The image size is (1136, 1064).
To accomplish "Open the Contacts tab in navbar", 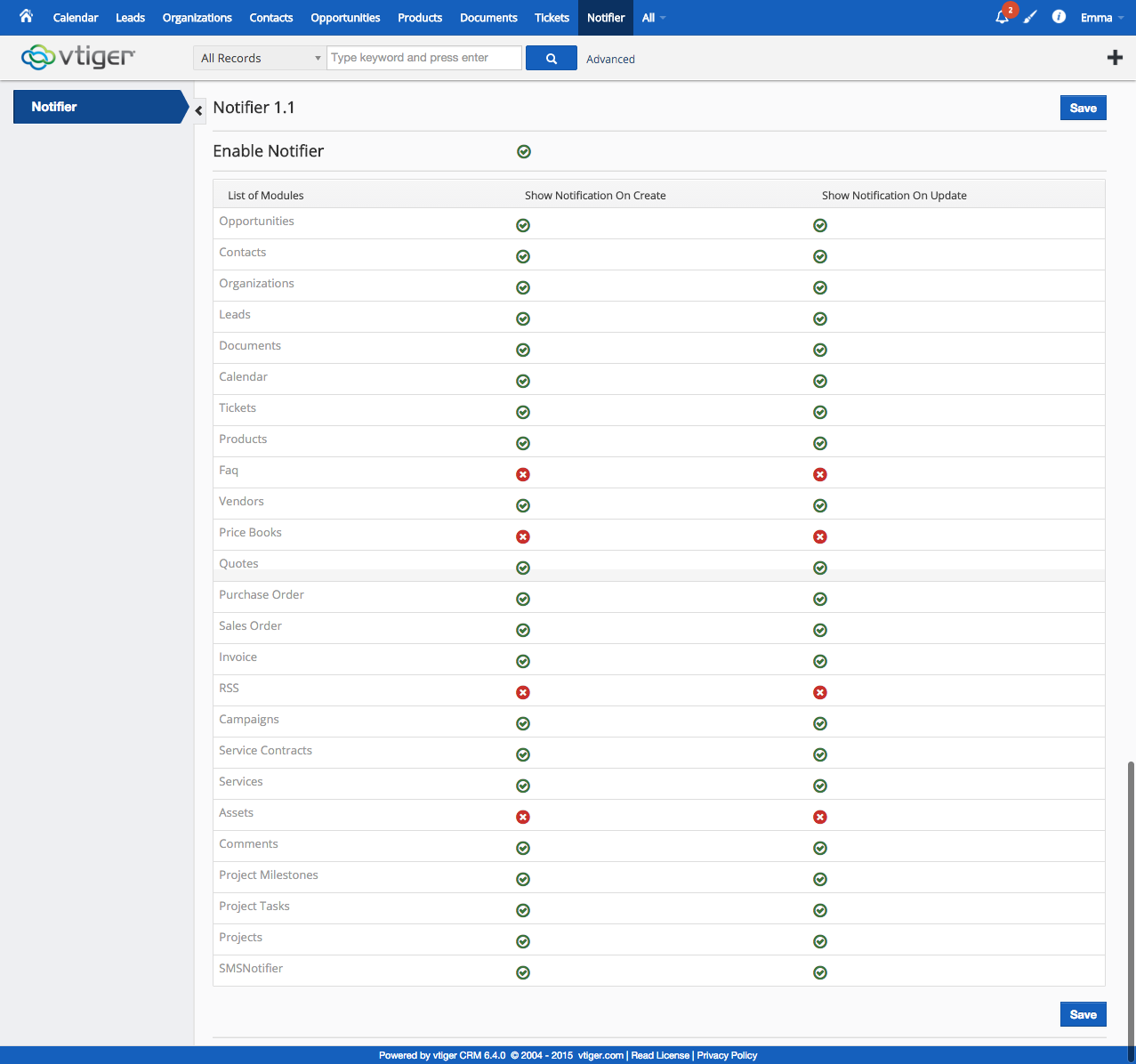I will tap(271, 18).
